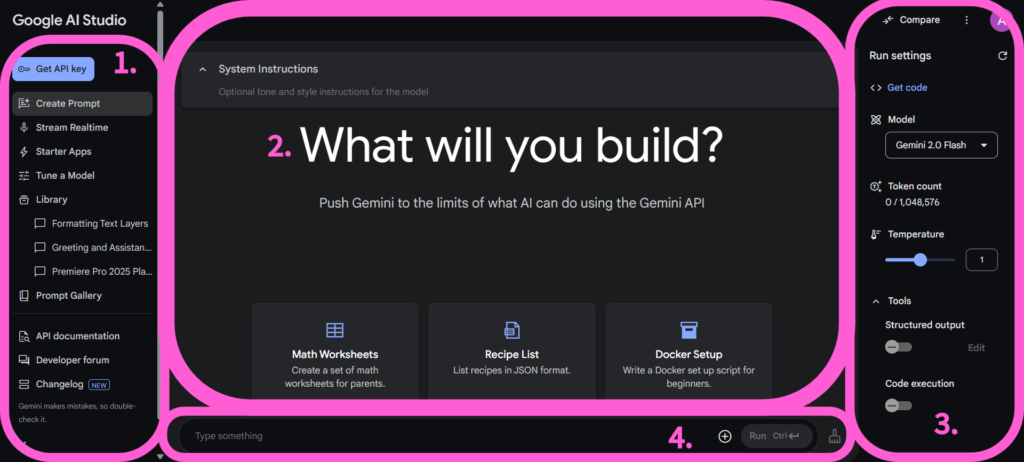The width and height of the screenshot is (1024, 462).
Task: Click the Prompt Gallery book icon
Action: coord(24,295)
